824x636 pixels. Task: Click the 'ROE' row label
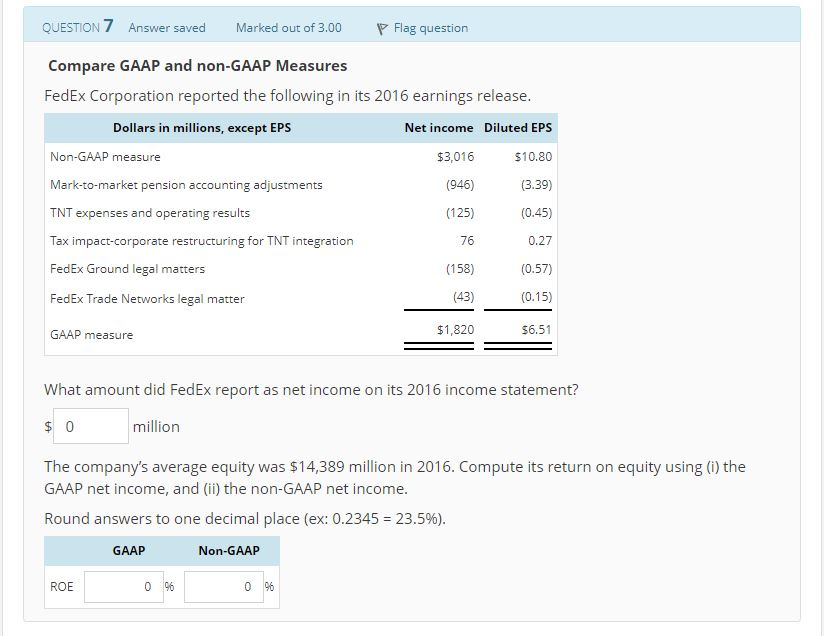click(61, 587)
